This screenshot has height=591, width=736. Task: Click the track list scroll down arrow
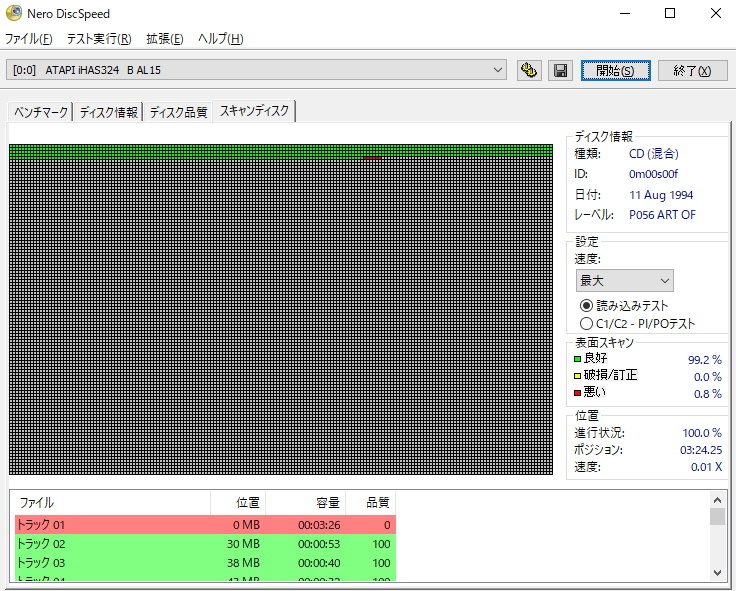717,572
